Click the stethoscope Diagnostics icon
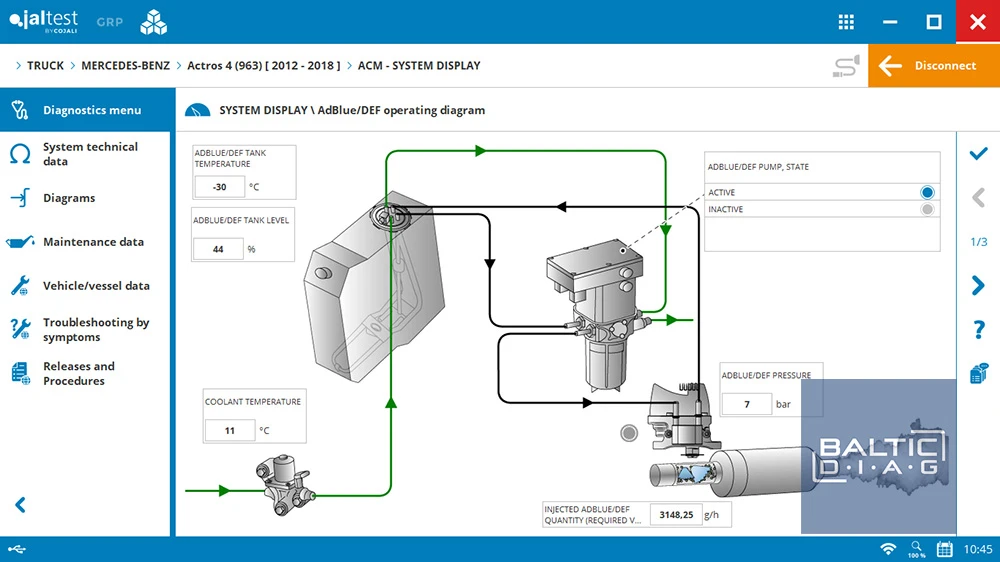1000x562 pixels. click(20, 110)
